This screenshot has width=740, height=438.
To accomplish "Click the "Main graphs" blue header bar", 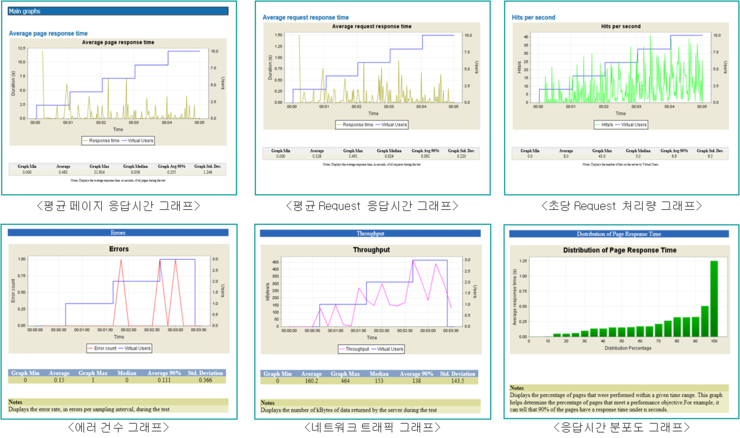I will click(x=118, y=11).
